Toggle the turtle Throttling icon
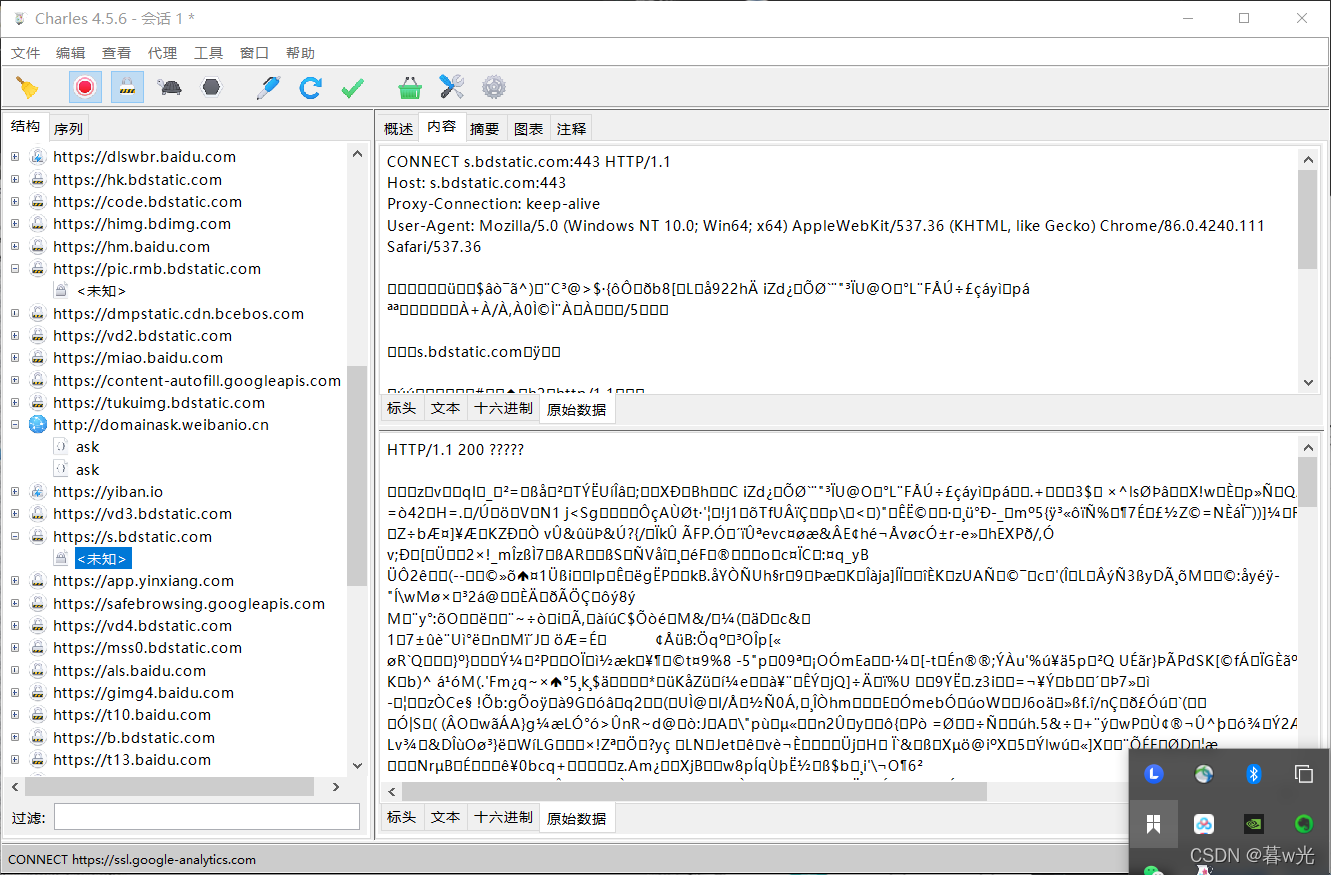The height and width of the screenshot is (875, 1331). pos(169,87)
